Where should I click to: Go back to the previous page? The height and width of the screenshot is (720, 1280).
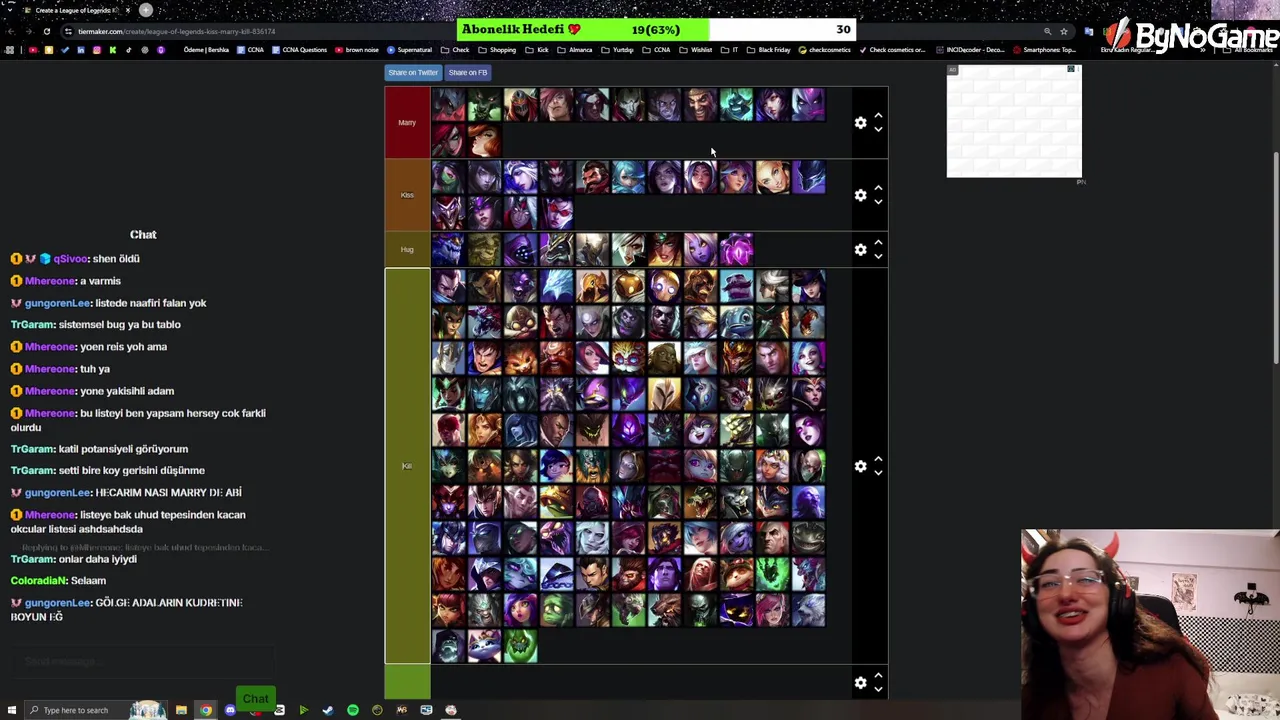pyautogui.click(x=10, y=31)
